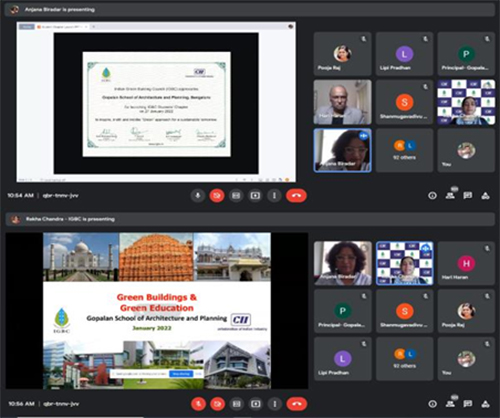Click meeting code beside 10:54 AM
This screenshot has height=418, width=500.
60,195
